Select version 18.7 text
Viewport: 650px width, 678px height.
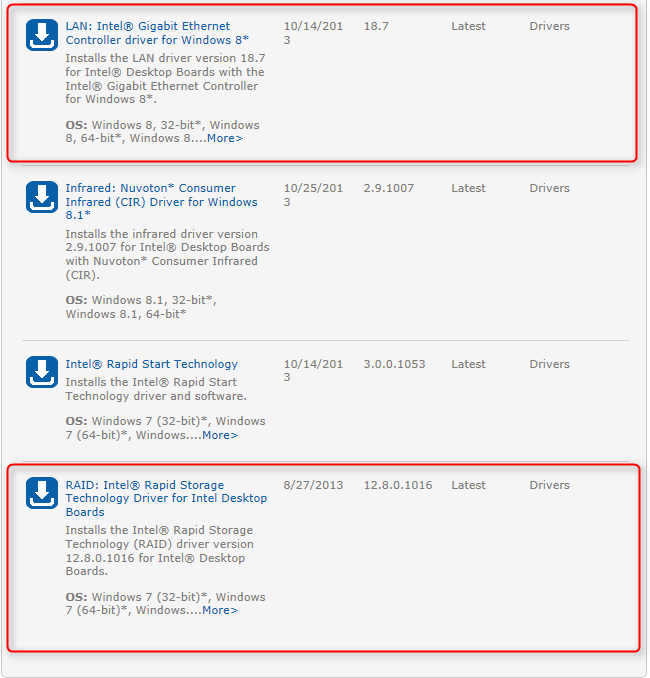click(x=376, y=26)
